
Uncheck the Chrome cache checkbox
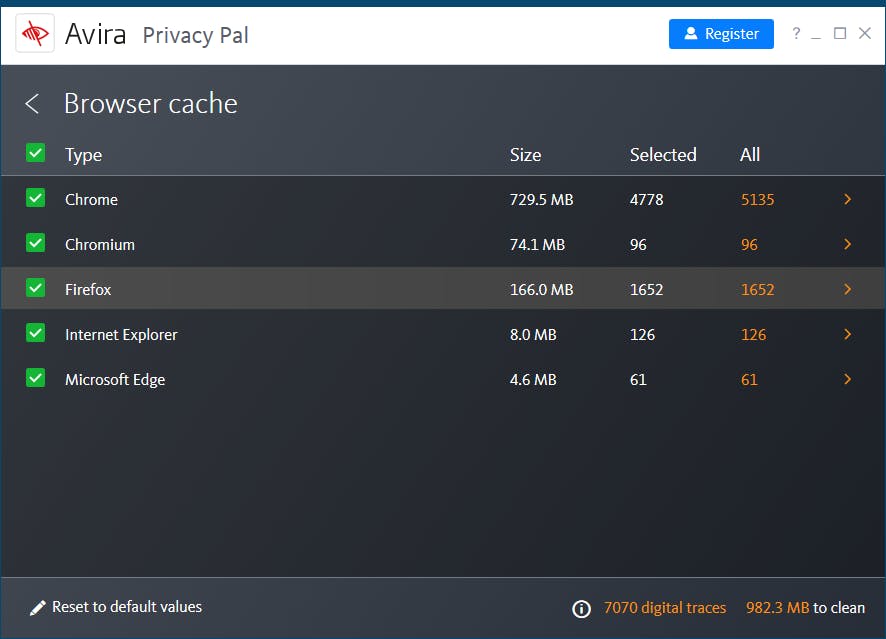click(36, 198)
